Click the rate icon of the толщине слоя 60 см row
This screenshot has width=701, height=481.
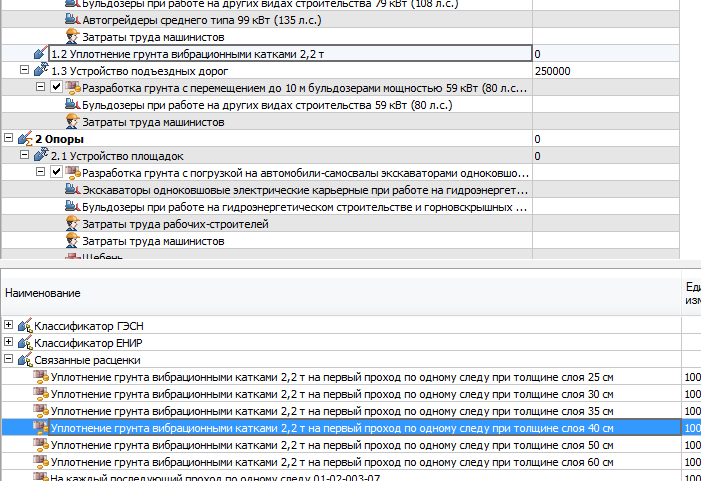(x=41, y=462)
